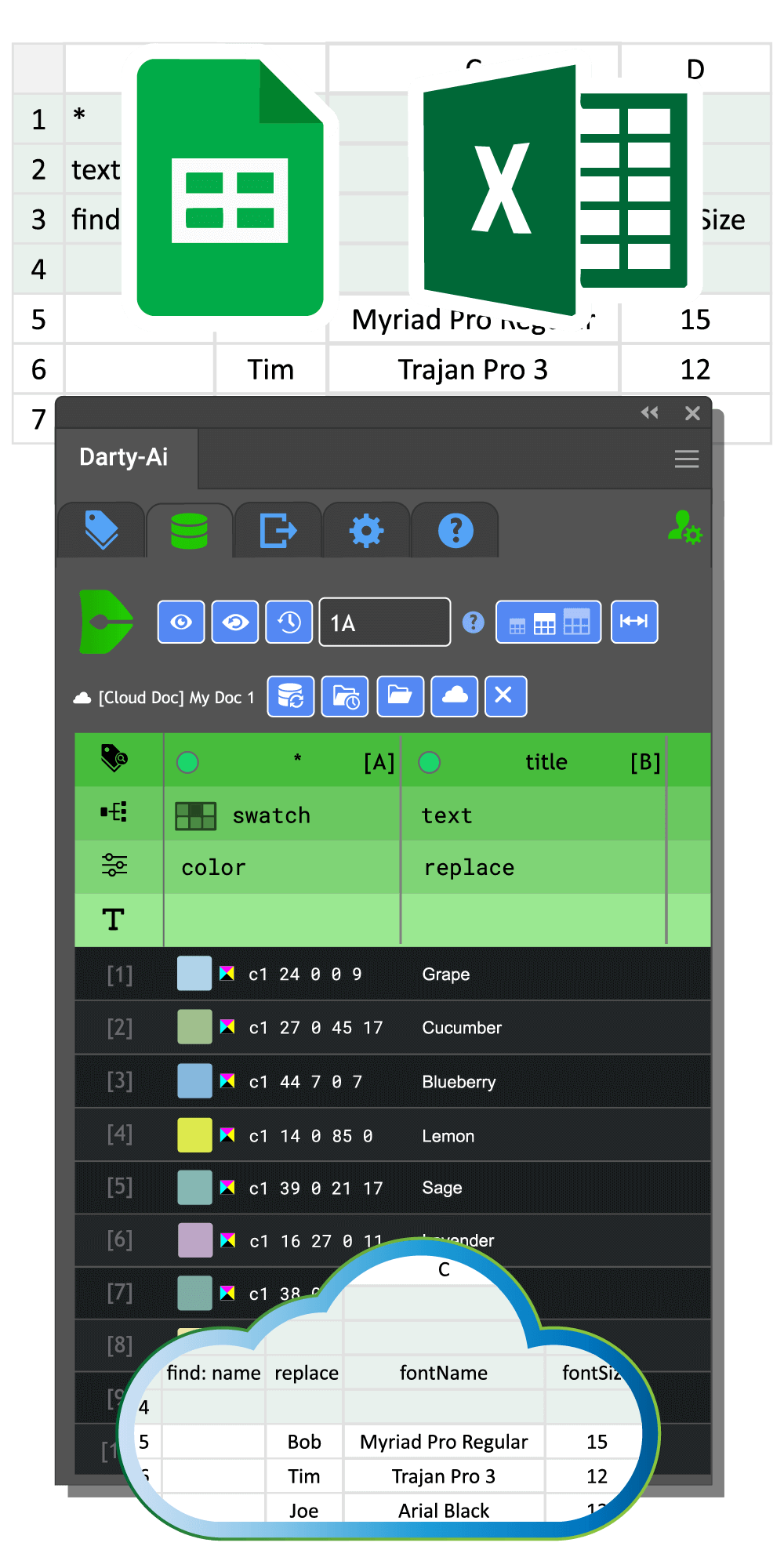Click the Cucumber text cell

[x=462, y=1028]
